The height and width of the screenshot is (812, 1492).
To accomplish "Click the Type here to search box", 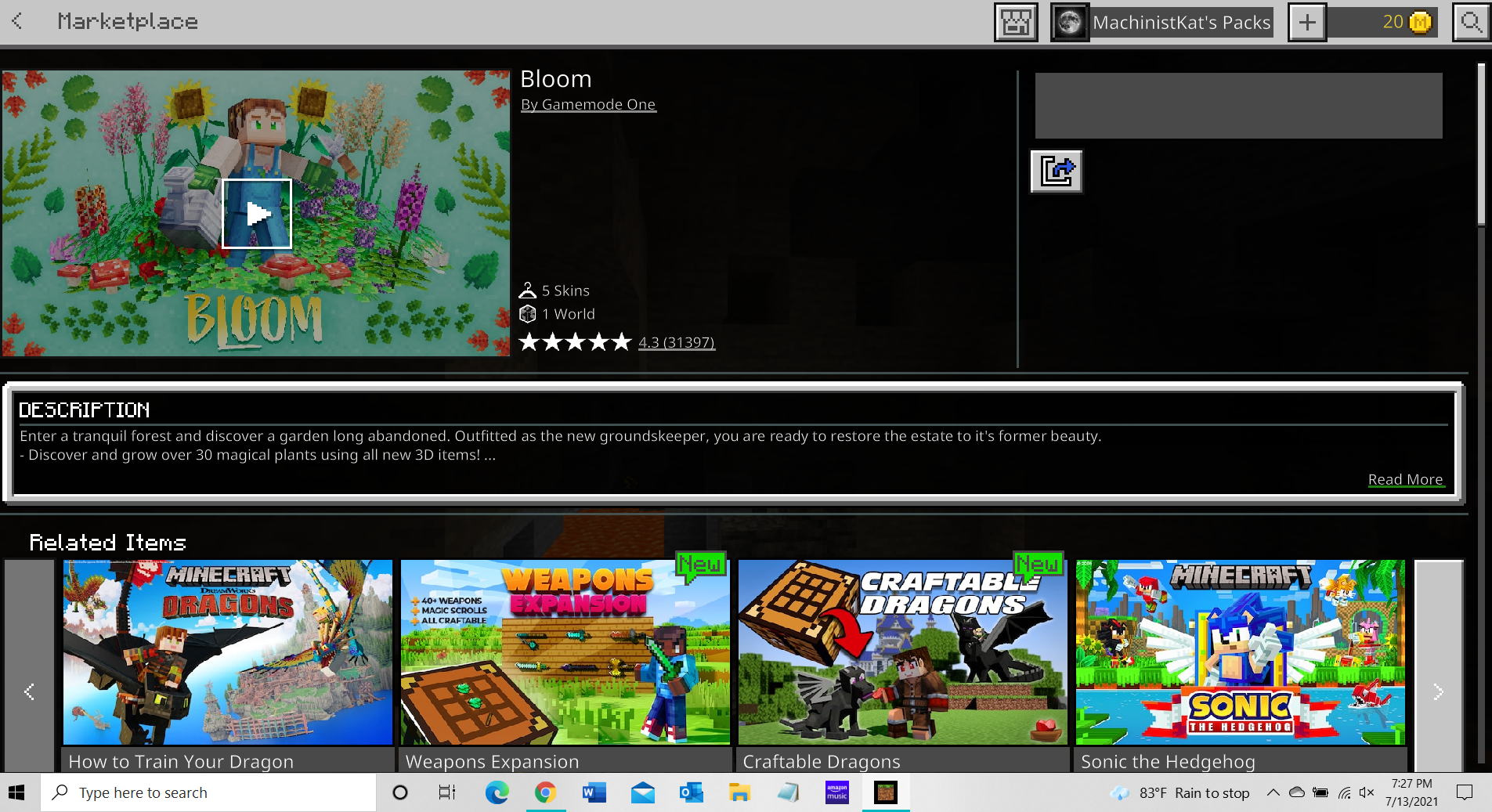I will 208,792.
